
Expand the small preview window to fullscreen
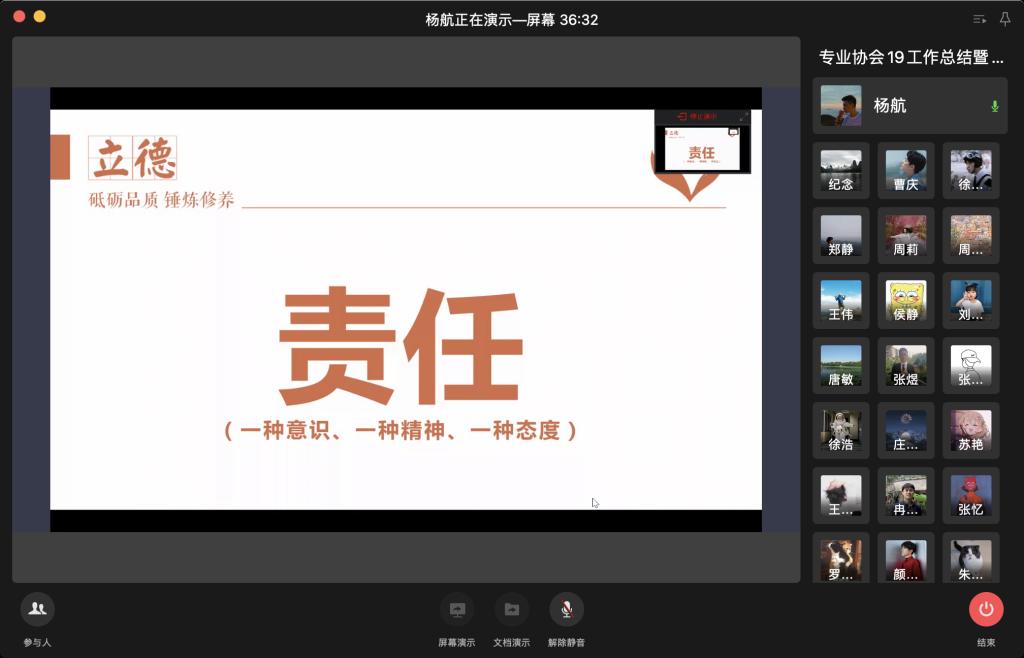[x=743, y=117]
